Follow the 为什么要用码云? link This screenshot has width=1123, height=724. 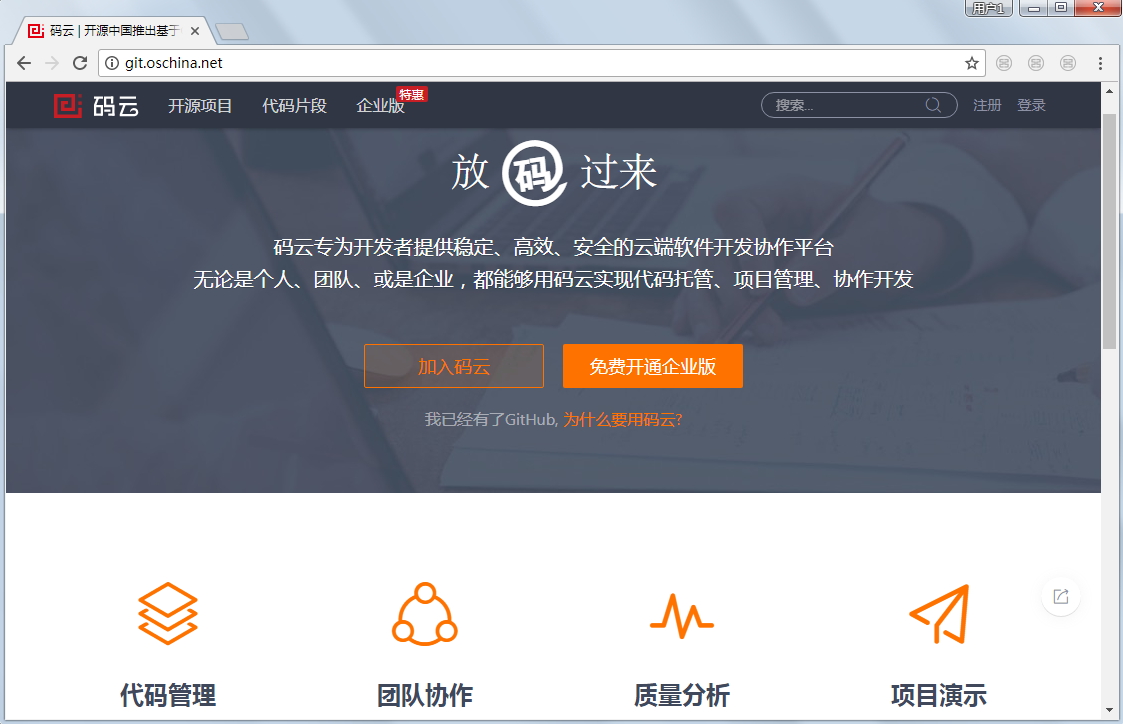pos(622,419)
